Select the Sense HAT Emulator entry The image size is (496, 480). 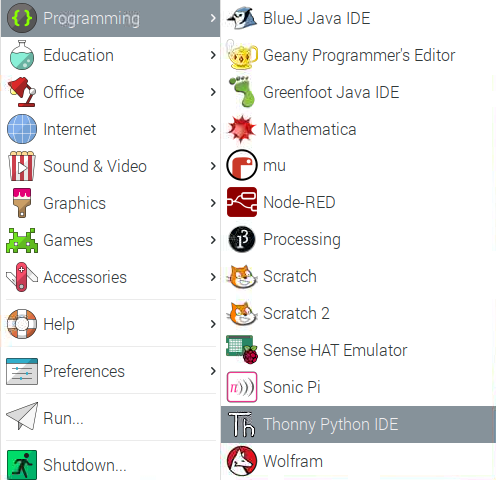358,350
